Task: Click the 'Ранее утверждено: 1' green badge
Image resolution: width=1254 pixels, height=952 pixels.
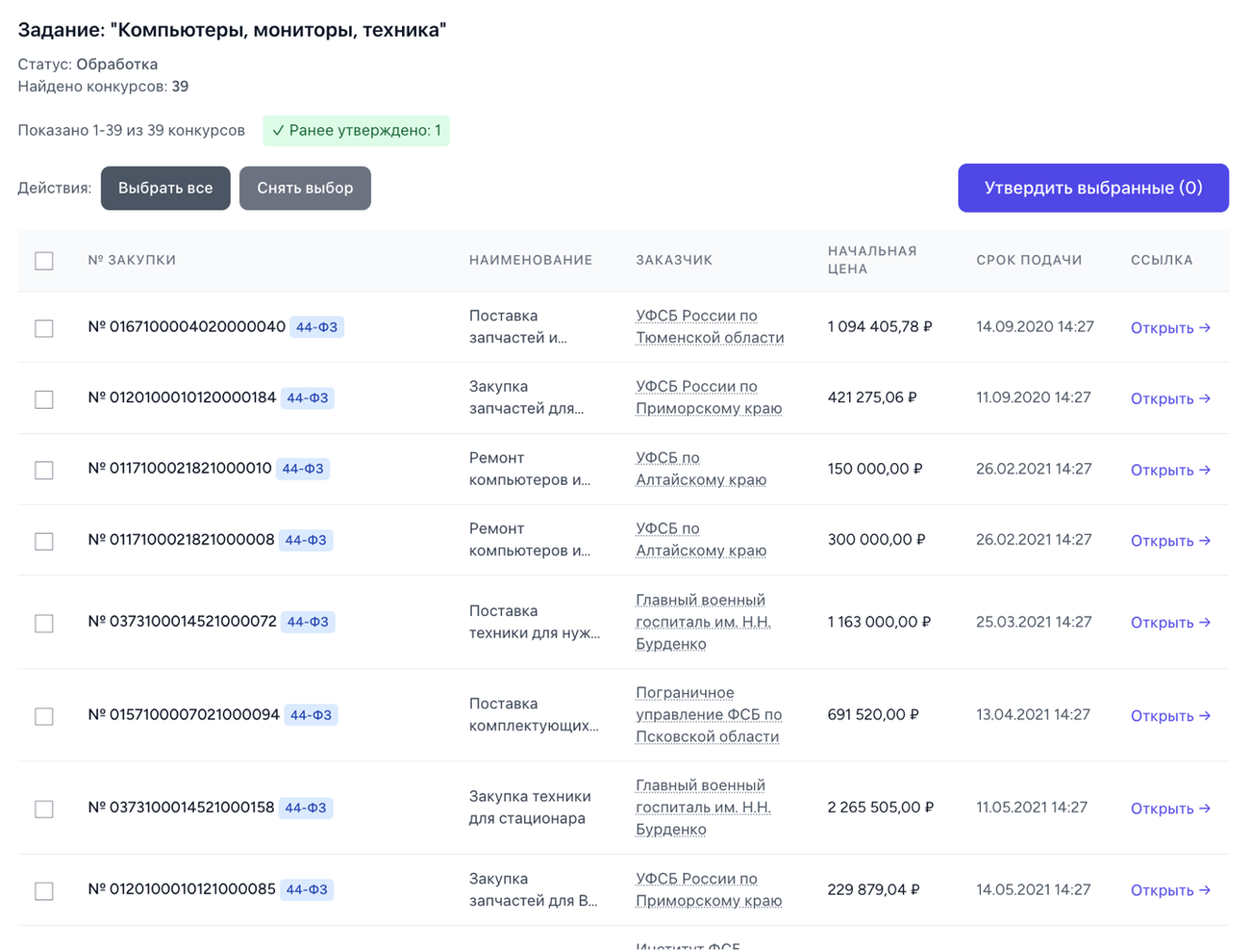Action: [x=356, y=131]
